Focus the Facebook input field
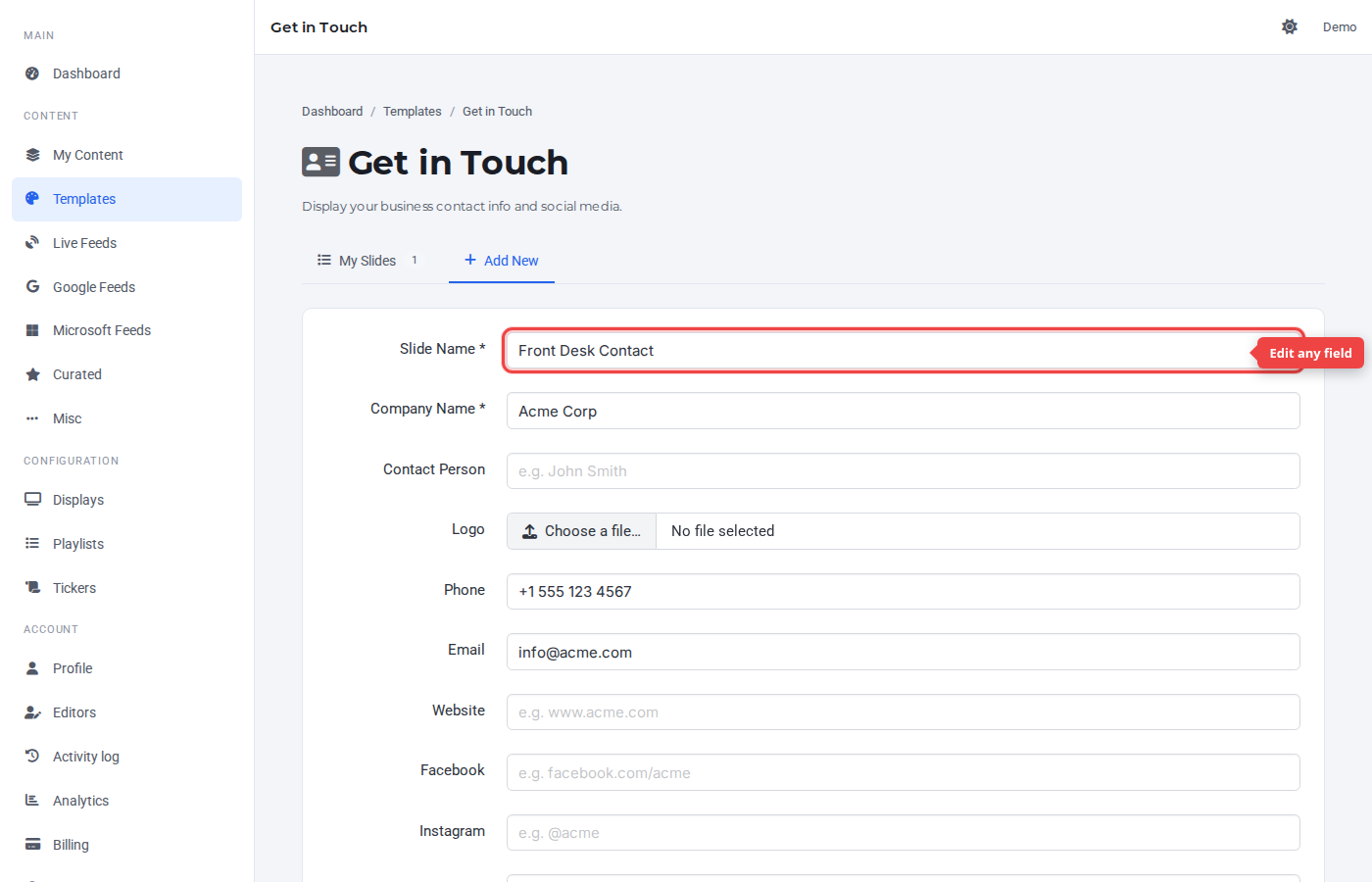The image size is (1372, 882). pos(904,772)
